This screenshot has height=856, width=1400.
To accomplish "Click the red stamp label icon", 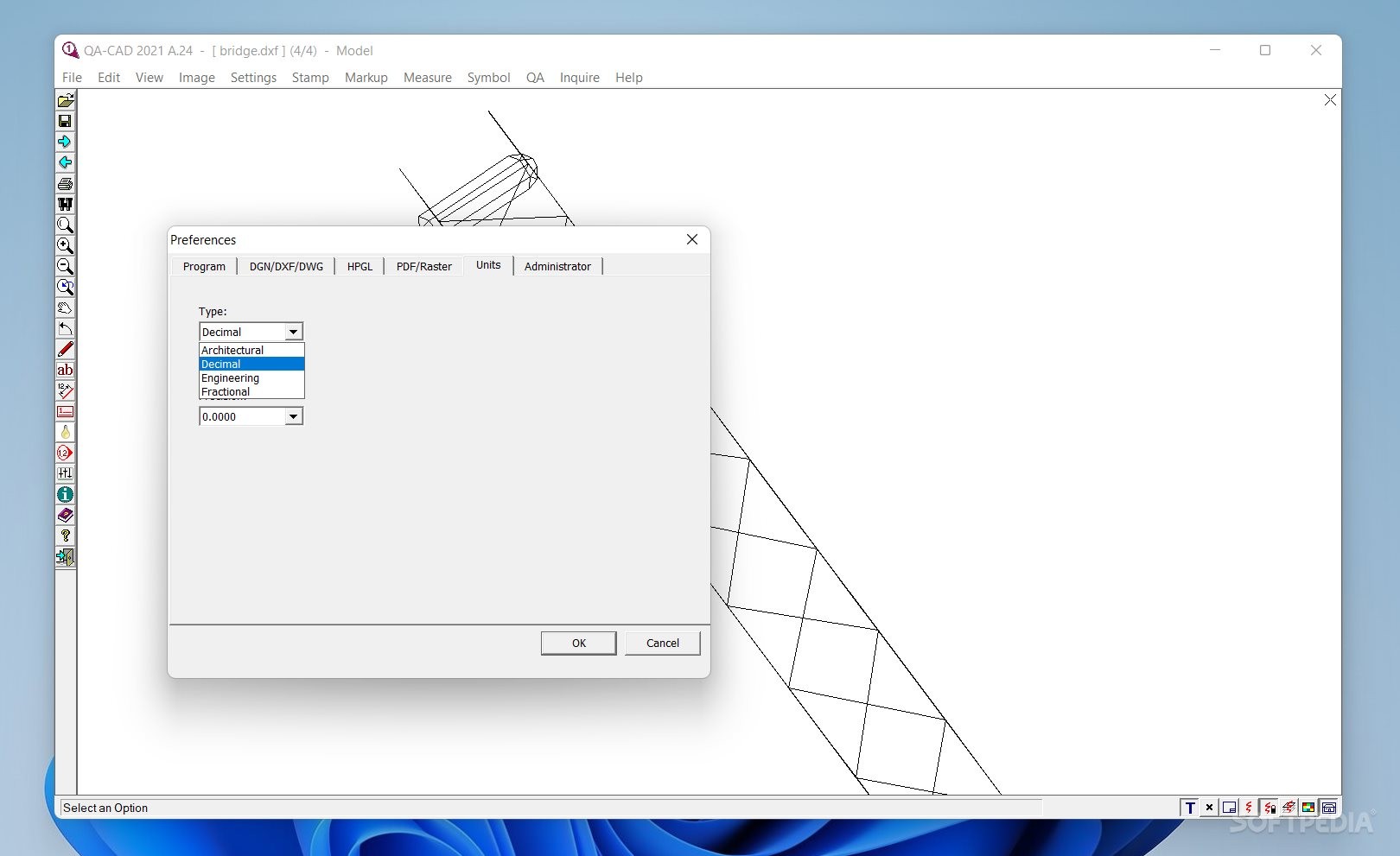I will coord(65,411).
